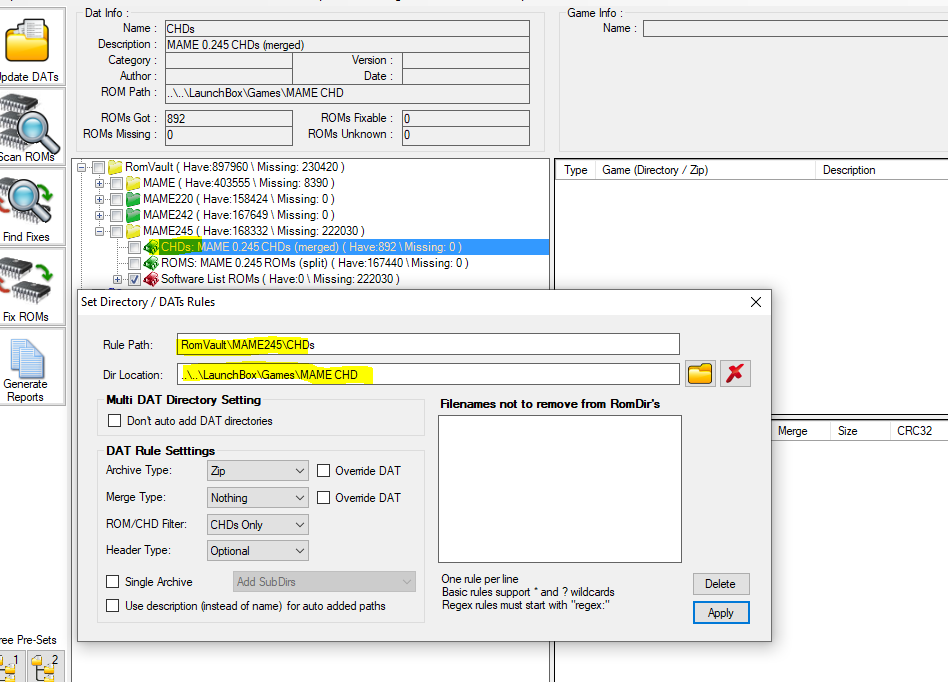This screenshot has height=682, width=948.
Task: Click the Filenames not to remove box
Action: coord(560,489)
